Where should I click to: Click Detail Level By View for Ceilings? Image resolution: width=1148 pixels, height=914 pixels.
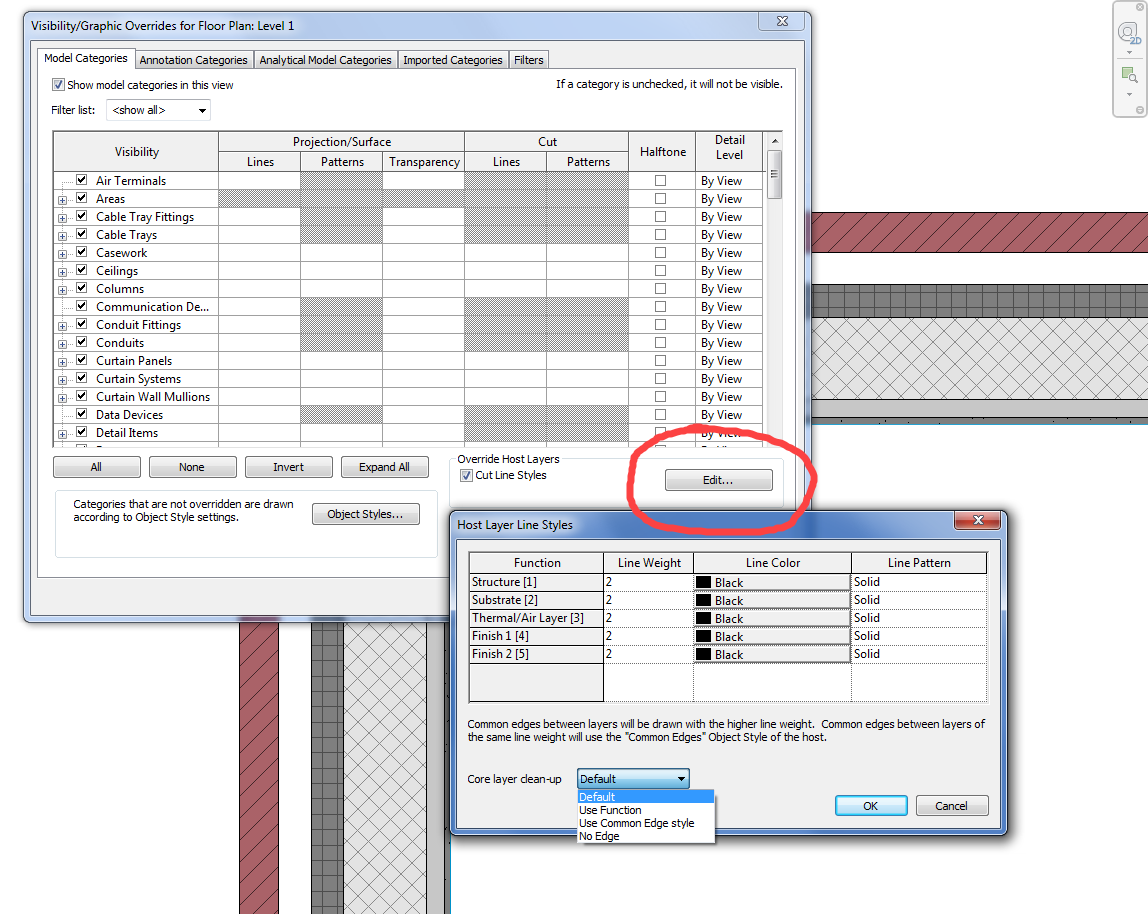coord(728,271)
